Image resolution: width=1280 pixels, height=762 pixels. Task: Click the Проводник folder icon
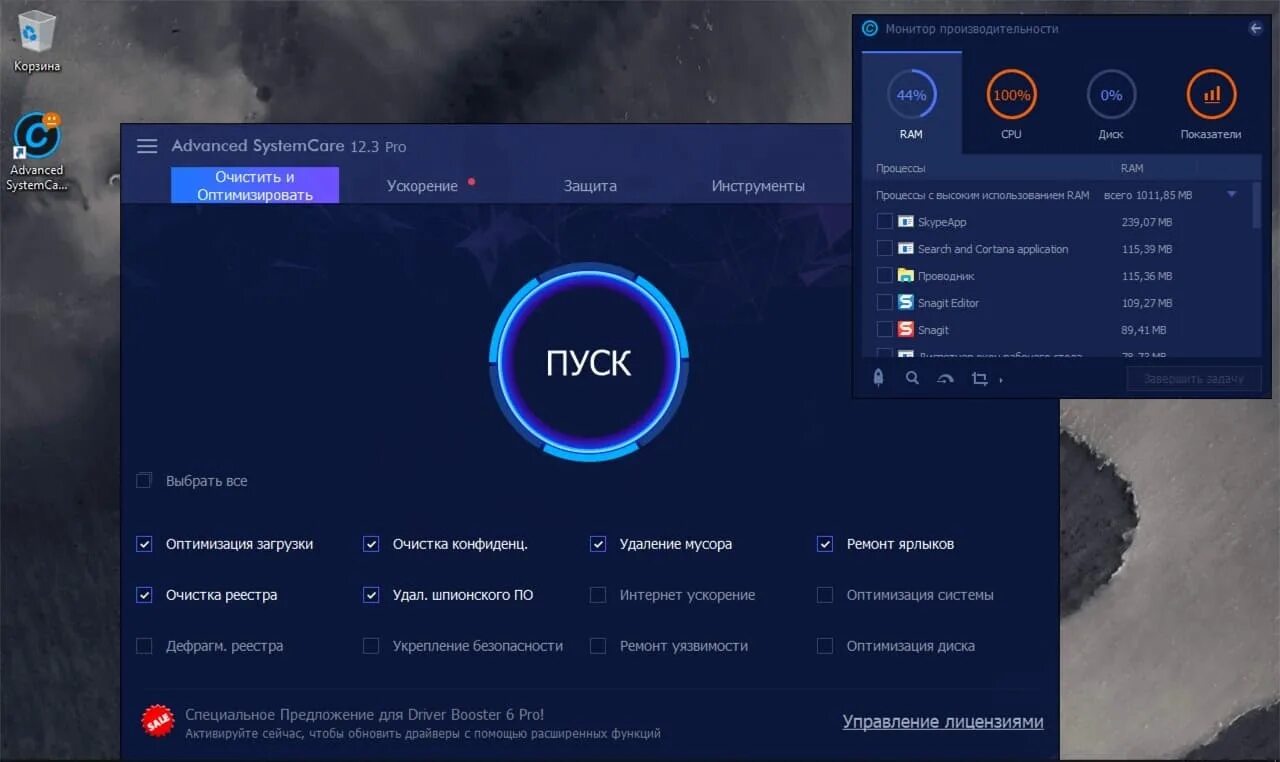coord(906,275)
